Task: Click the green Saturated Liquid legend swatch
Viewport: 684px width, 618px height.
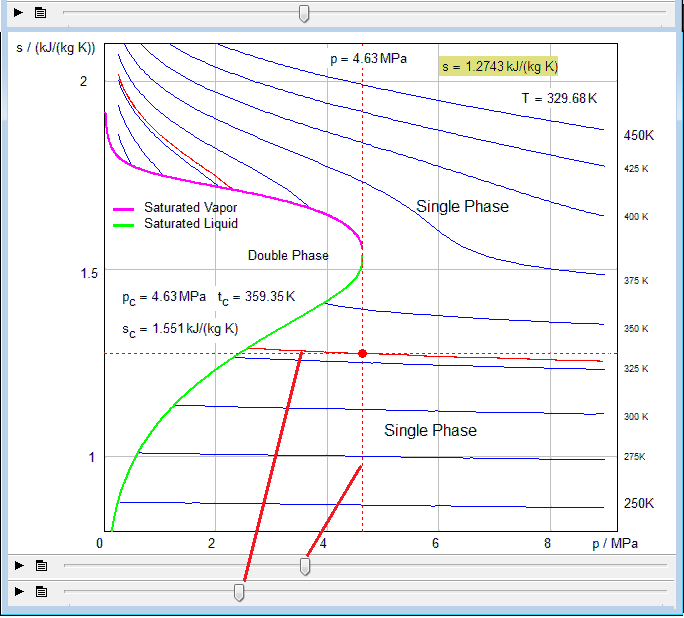Action: [123, 225]
